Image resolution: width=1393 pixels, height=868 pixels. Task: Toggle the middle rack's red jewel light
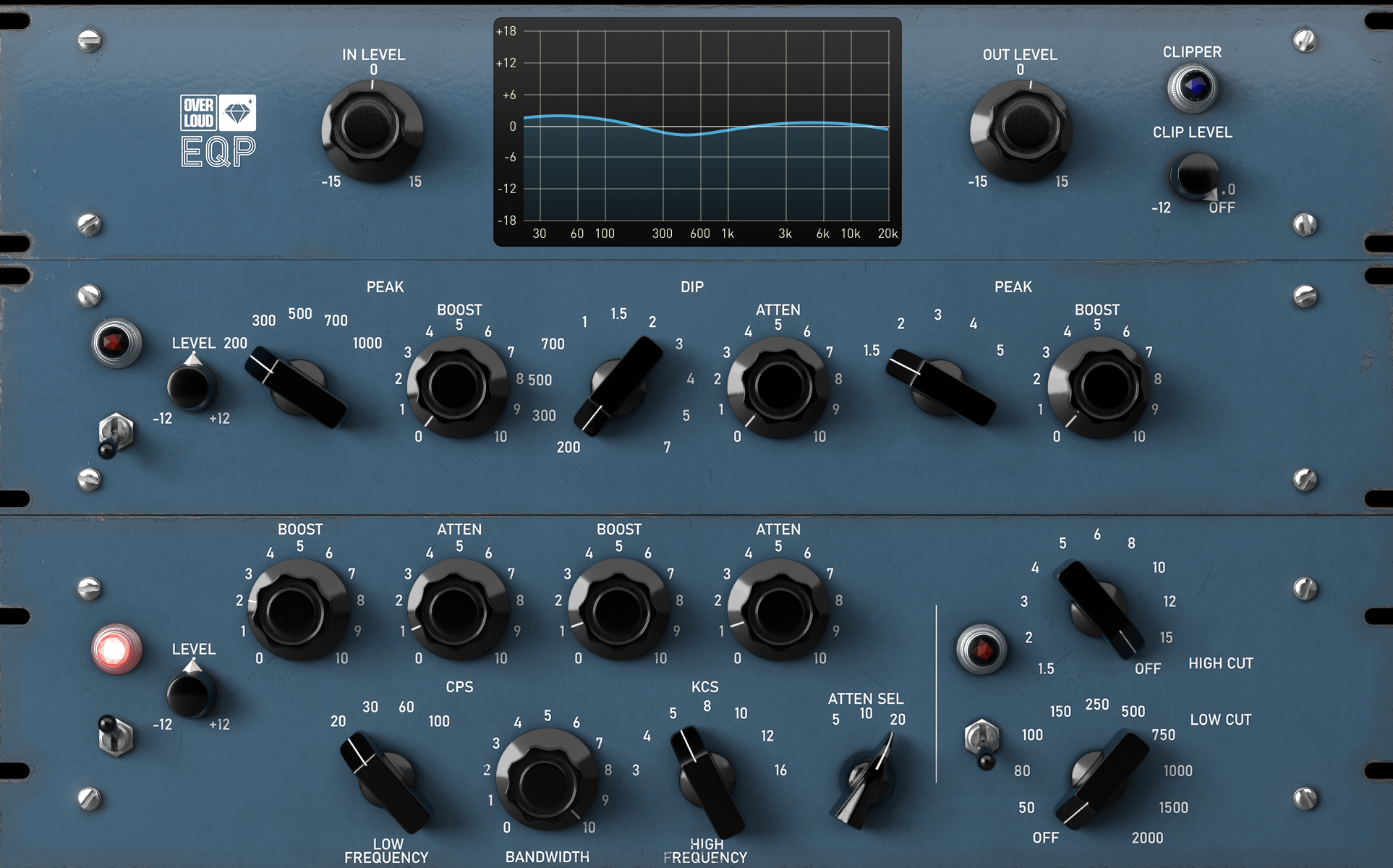(116, 343)
